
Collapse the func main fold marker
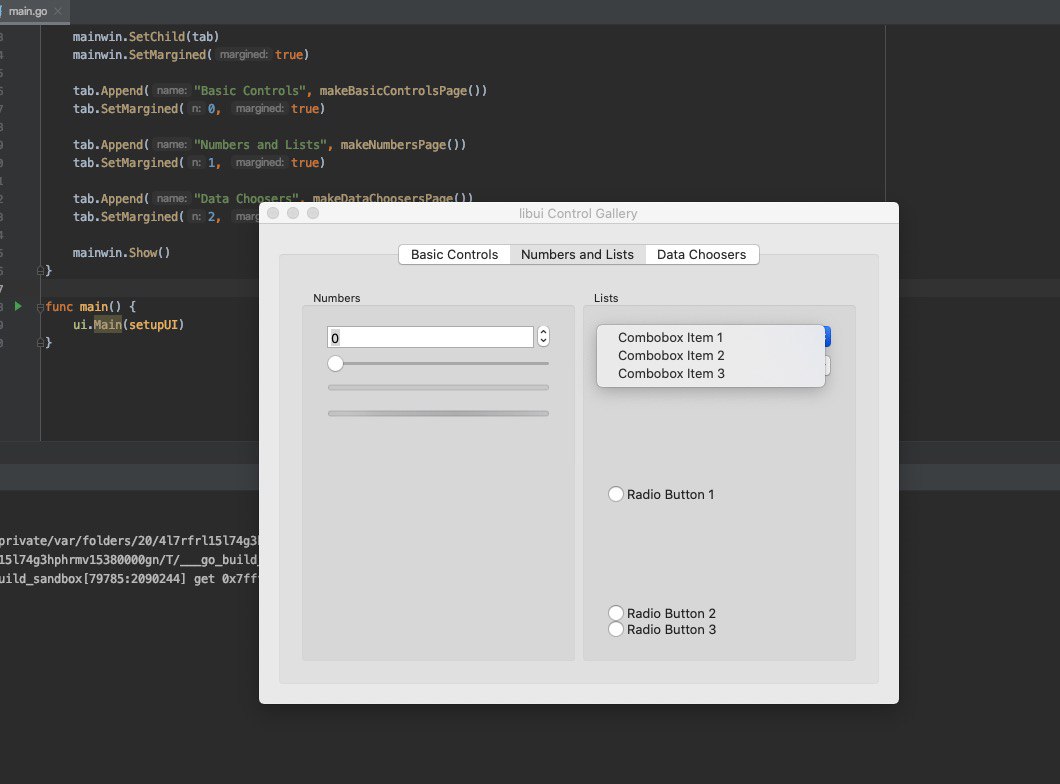(40, 307)
